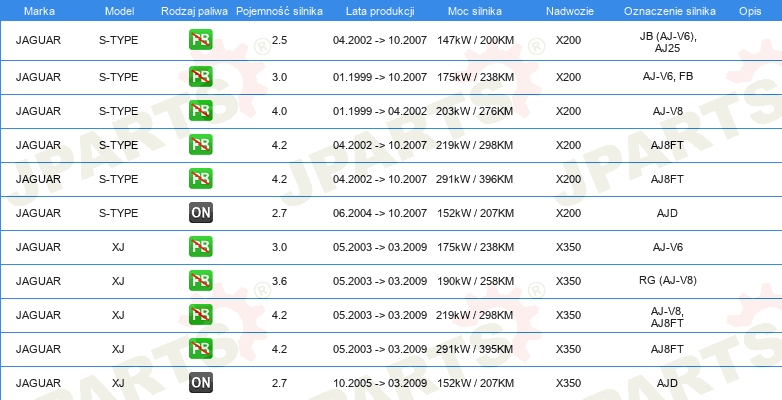Click the Model column header
The image size is (782, 400).
tap(119, 11)
